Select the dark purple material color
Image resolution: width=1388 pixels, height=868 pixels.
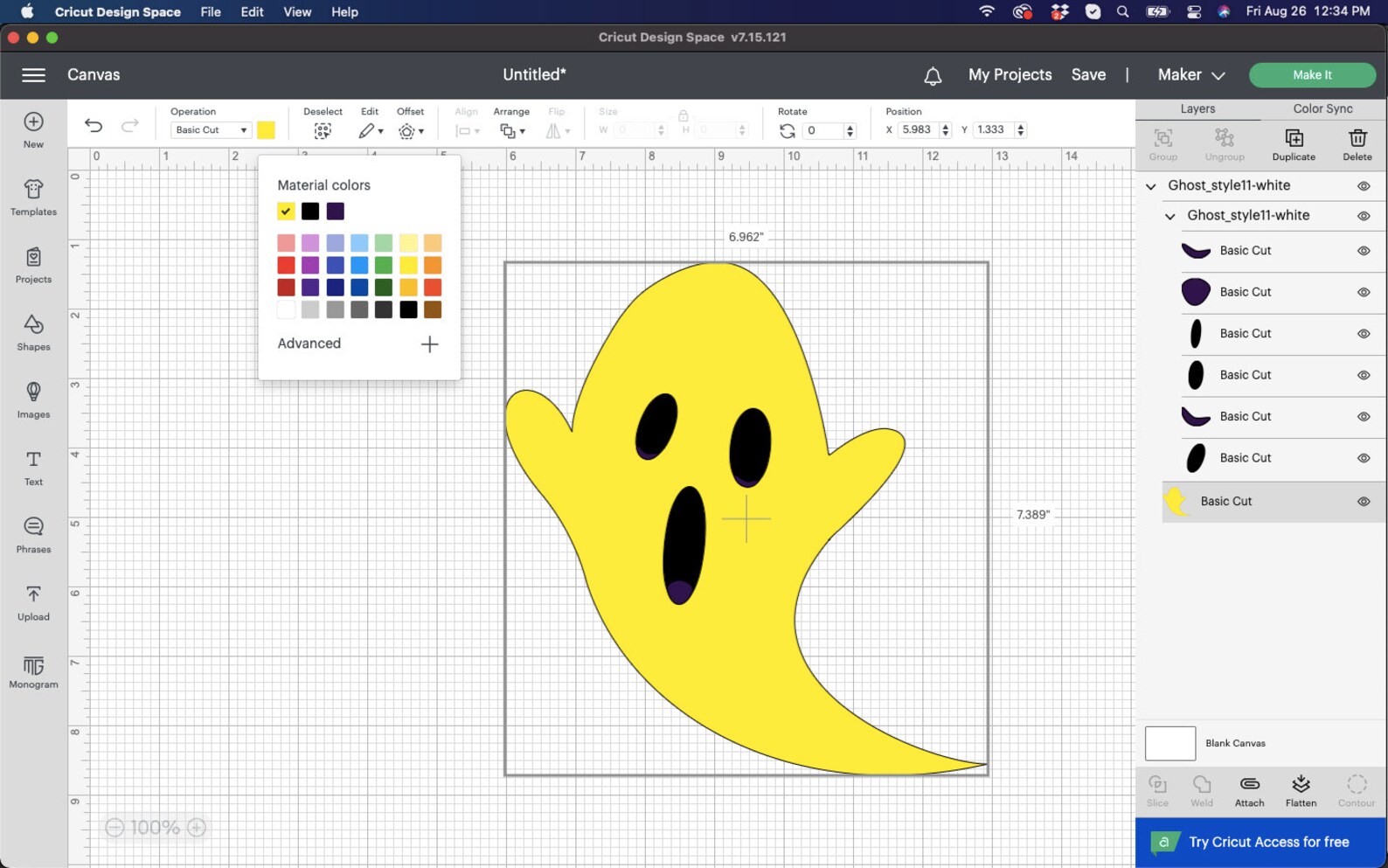tap(336, 211)
